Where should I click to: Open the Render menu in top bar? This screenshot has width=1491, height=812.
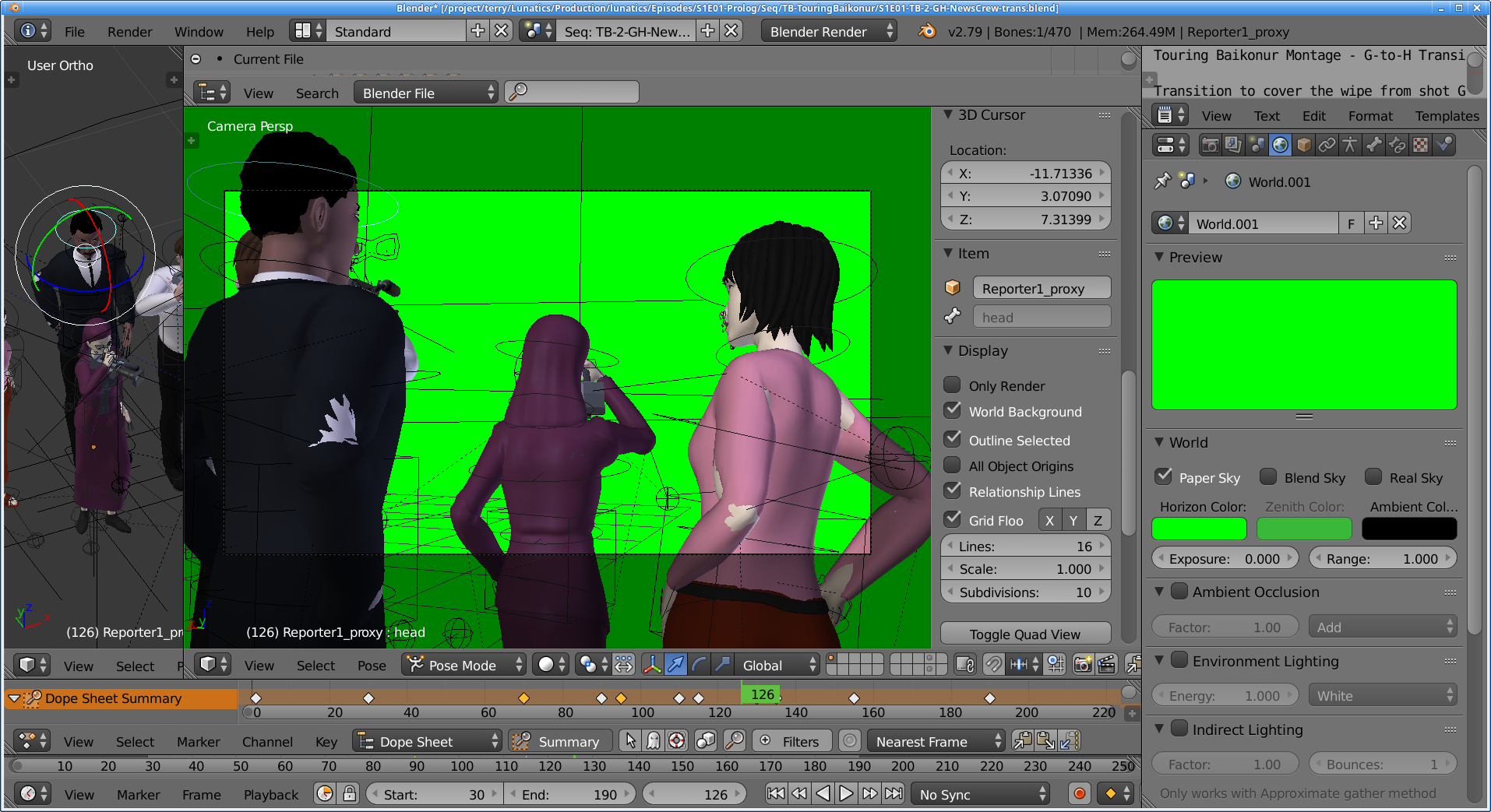click(129, 32)
